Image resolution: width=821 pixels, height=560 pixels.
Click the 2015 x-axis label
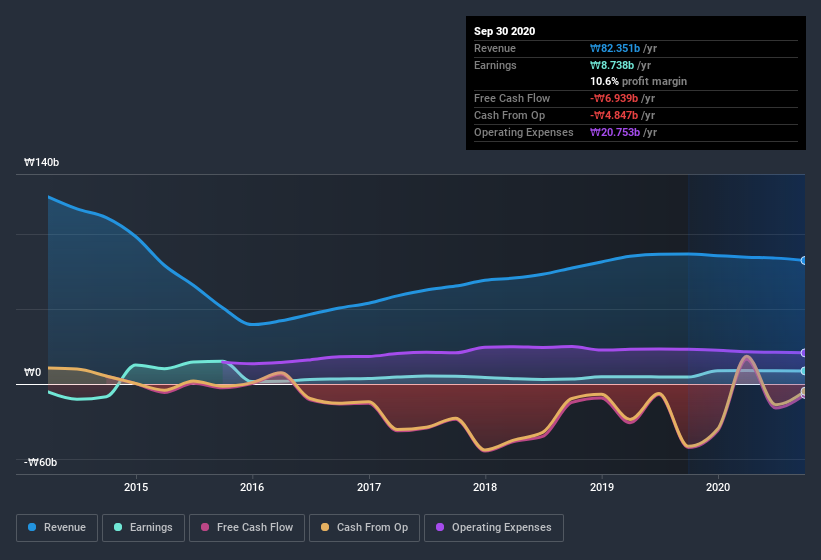pos(136,487)
